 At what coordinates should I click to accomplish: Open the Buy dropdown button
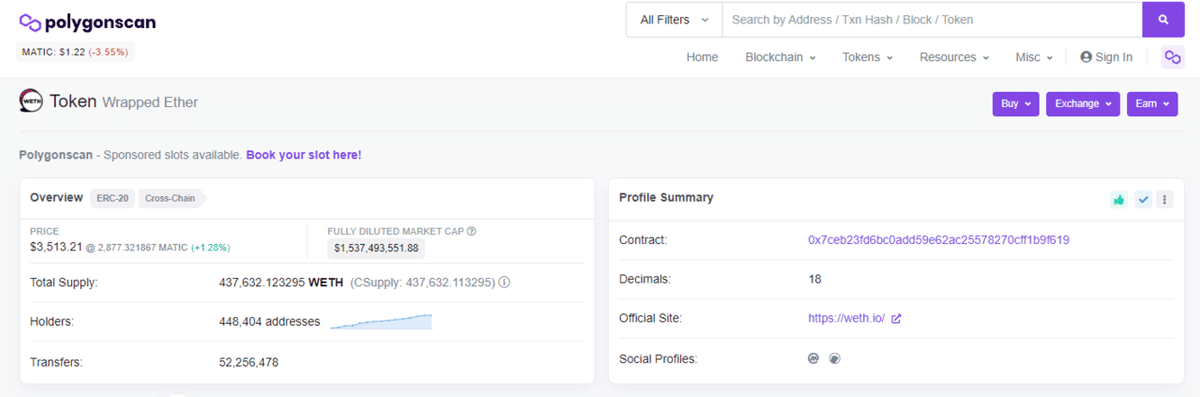click(x=1015, y=103)
